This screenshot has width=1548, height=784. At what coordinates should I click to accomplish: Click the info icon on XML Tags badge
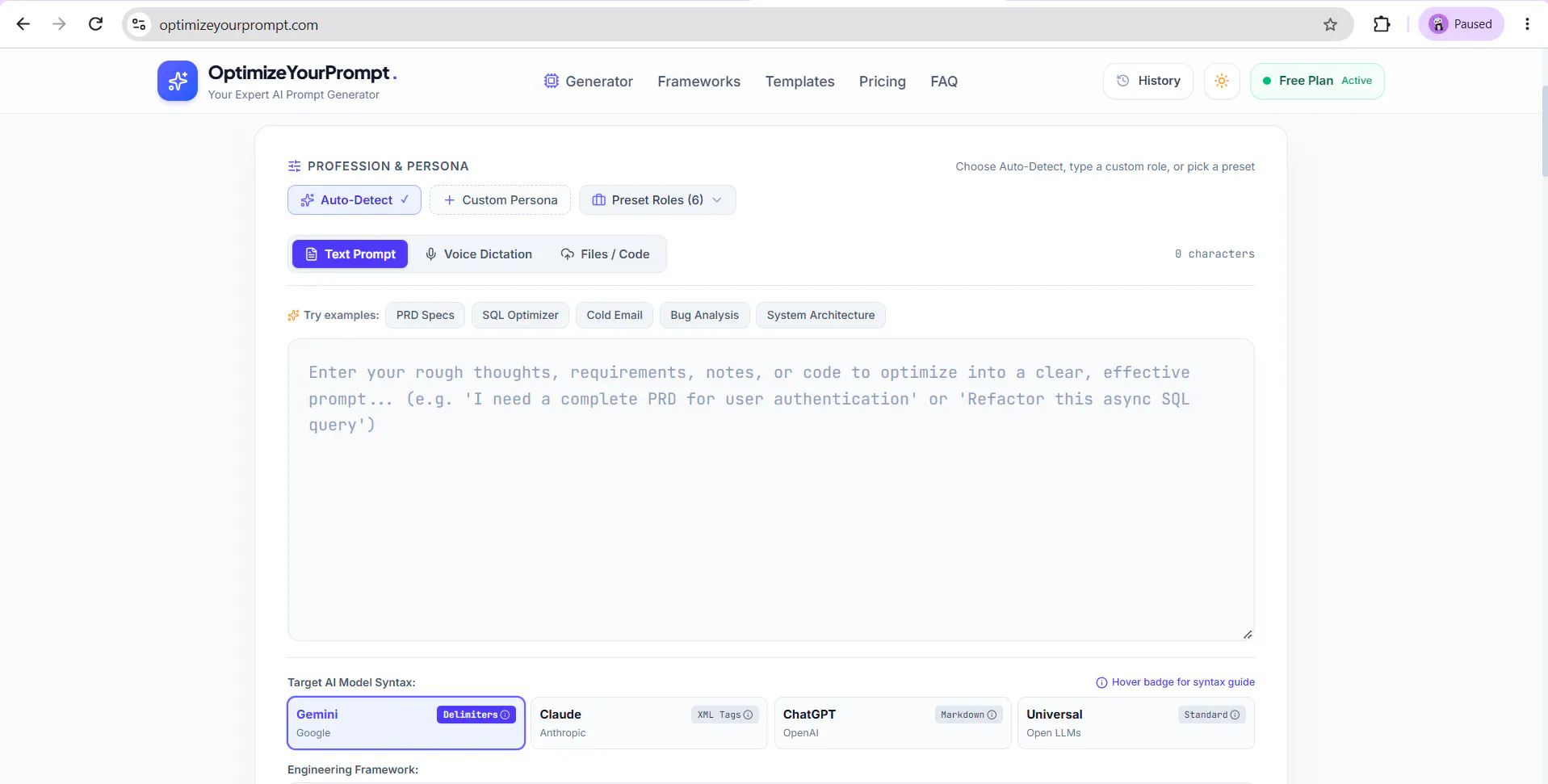[x=748, y=715]
